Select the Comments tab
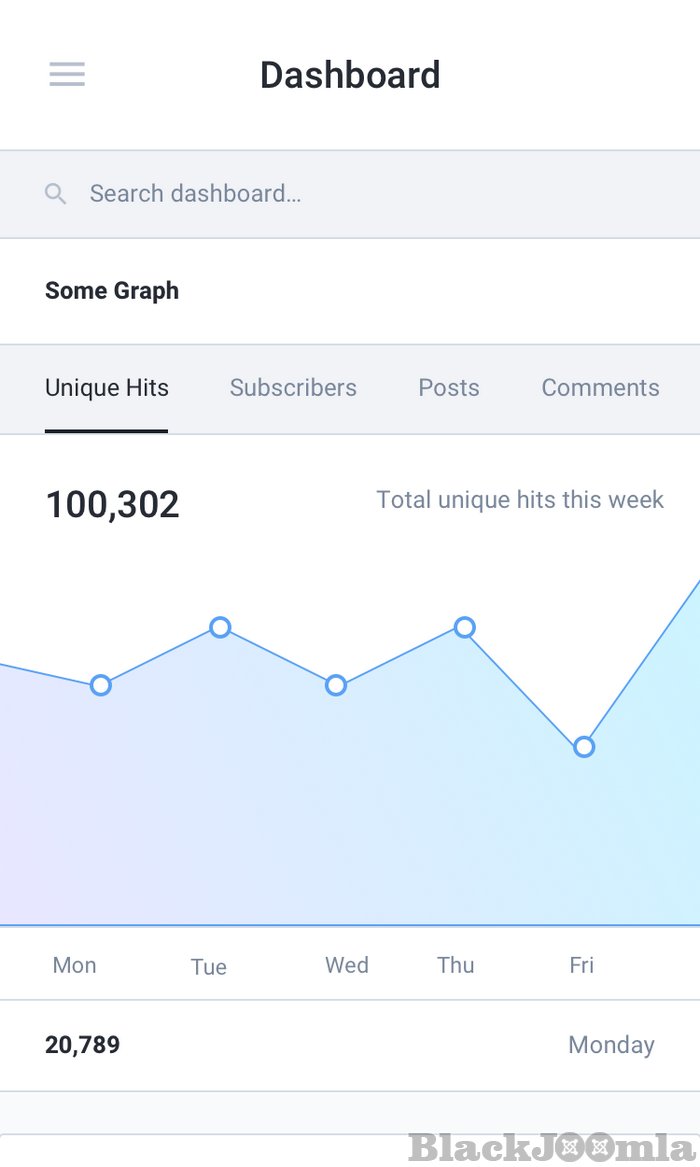The width and height of the screenshot is (700, 1167). click(600, 388)
